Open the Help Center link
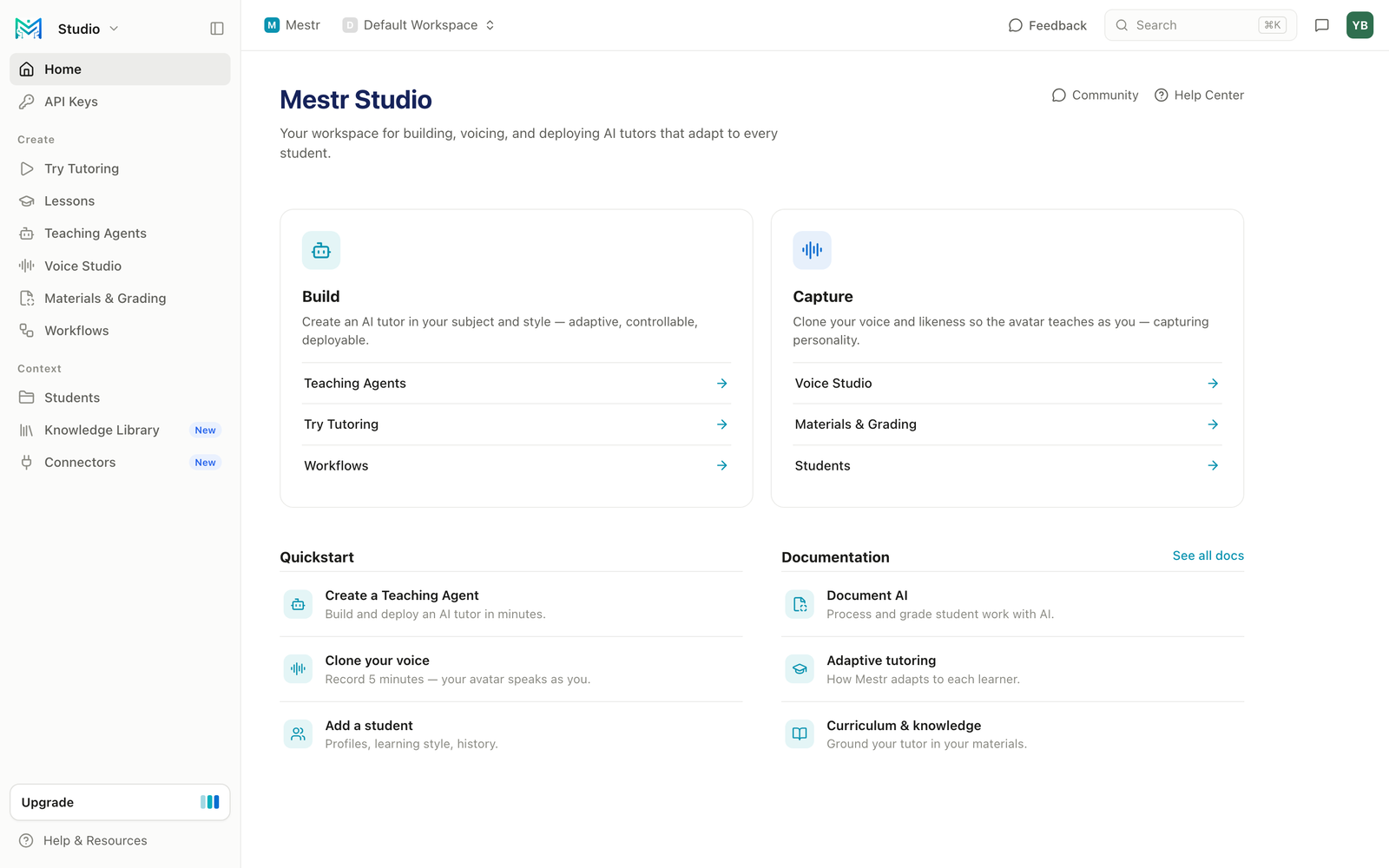1389x868 pixels. tap(1199, 95)
